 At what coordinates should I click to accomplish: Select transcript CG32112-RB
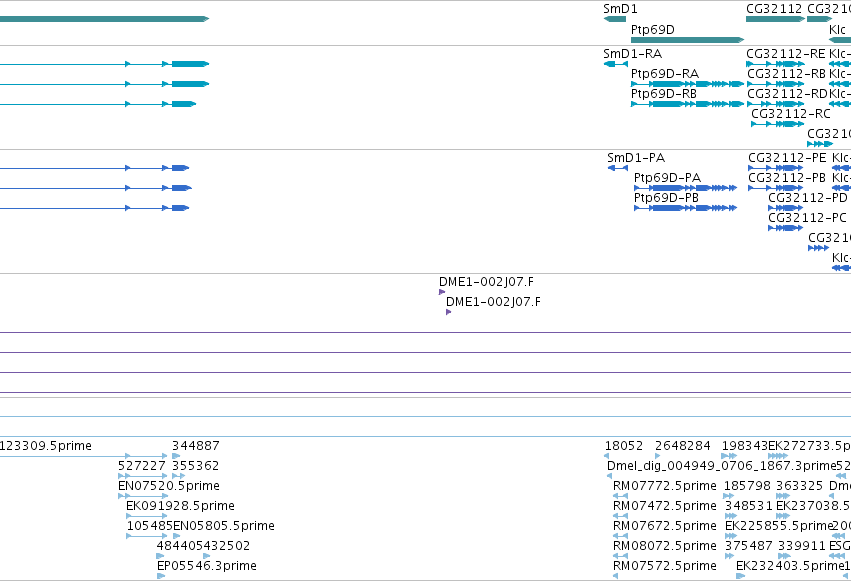pyautogui.click(x=786, y=74)
